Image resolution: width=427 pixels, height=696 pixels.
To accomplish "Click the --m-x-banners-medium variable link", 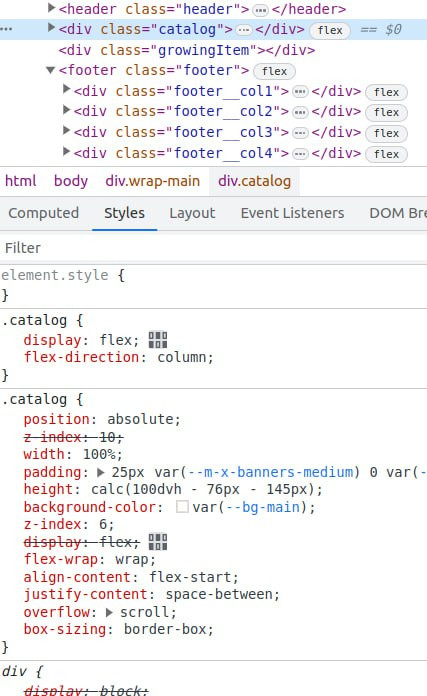I will (271, 472).
